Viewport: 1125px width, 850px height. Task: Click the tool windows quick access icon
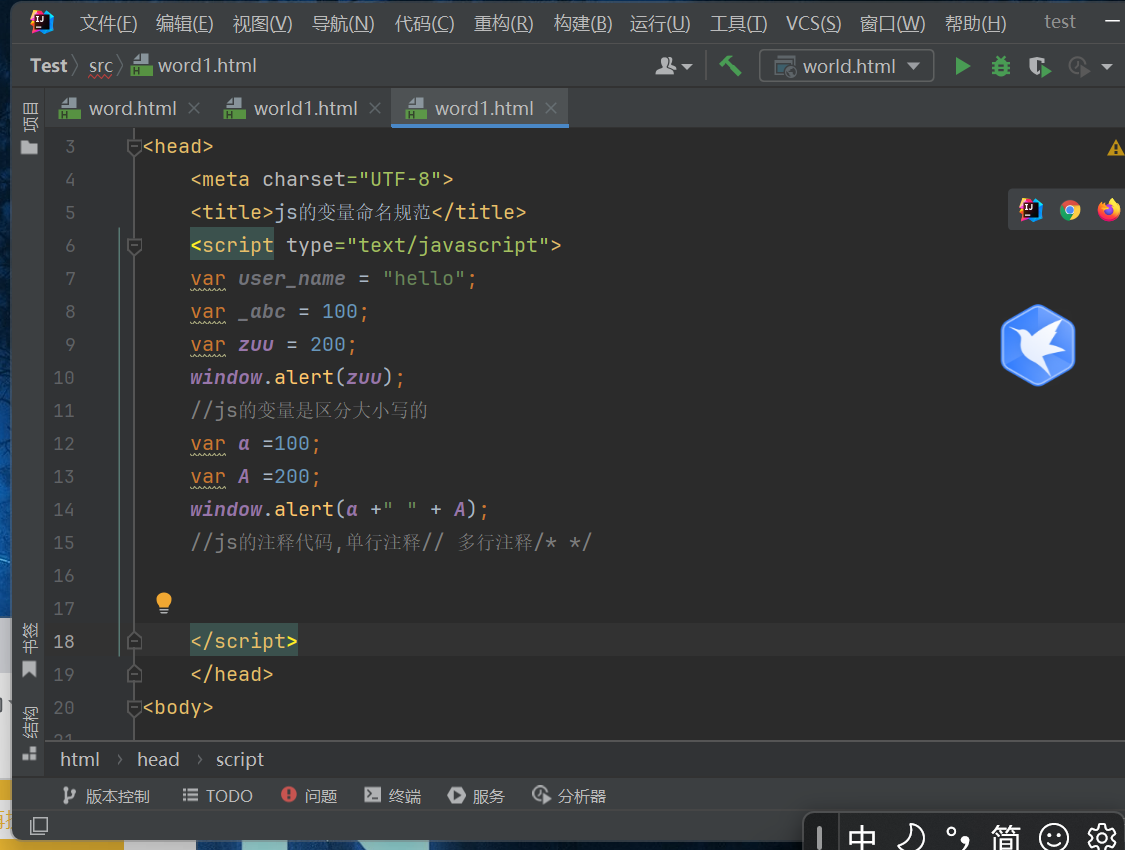(39, 826)
